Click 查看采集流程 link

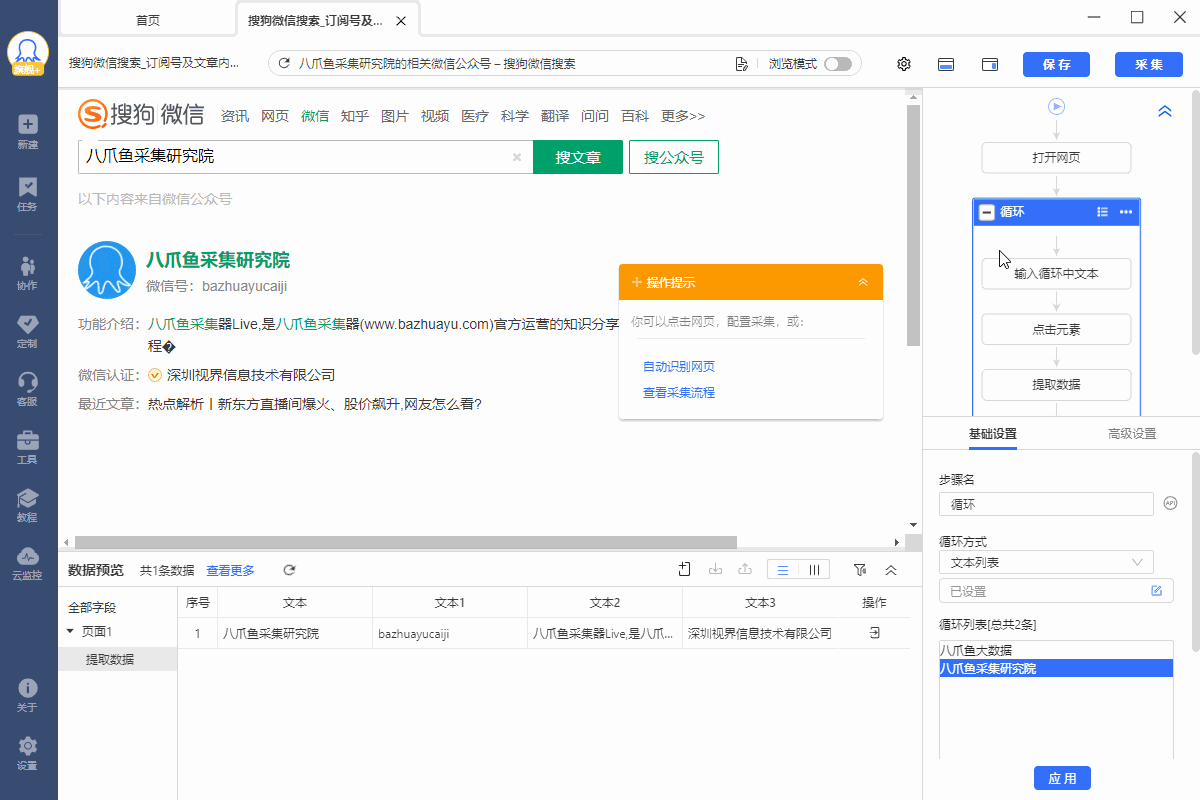(x=679, y=393)
